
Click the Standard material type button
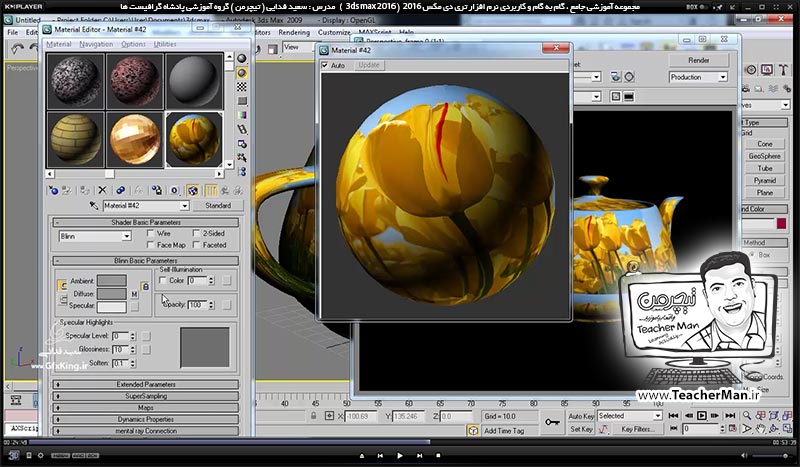(x=218, y=205)
